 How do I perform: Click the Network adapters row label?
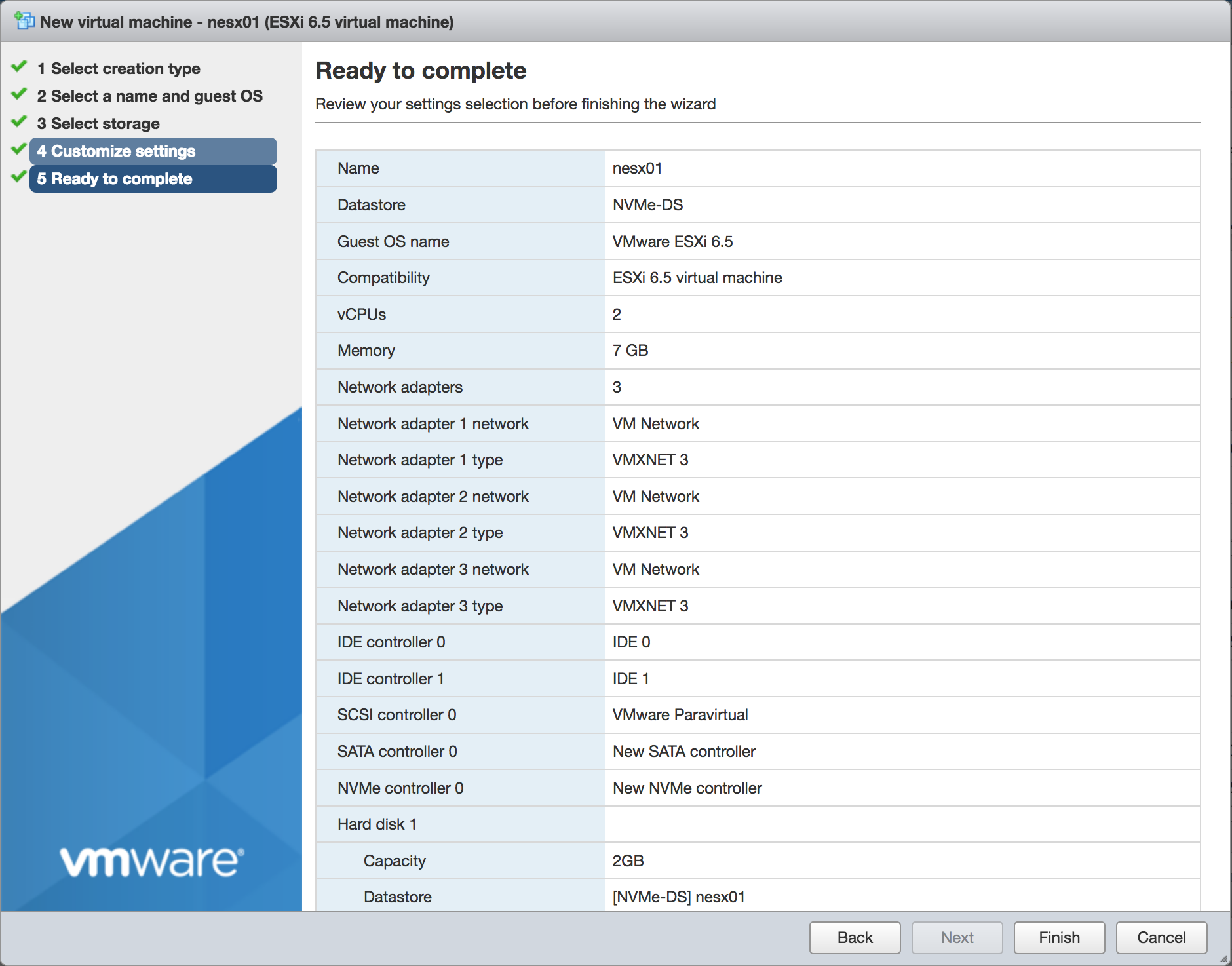(x=400, y=387)
